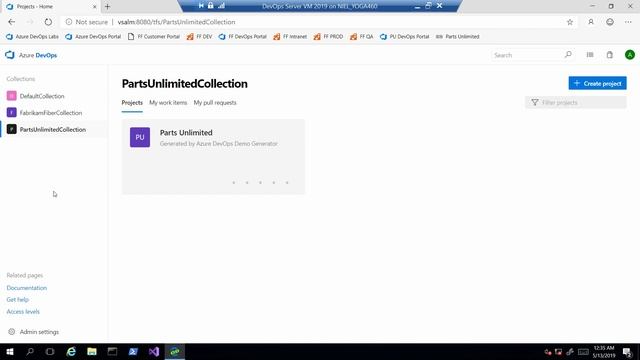Bookmark this page with the star icon
The image size is (640, 360).
(570, 22)
